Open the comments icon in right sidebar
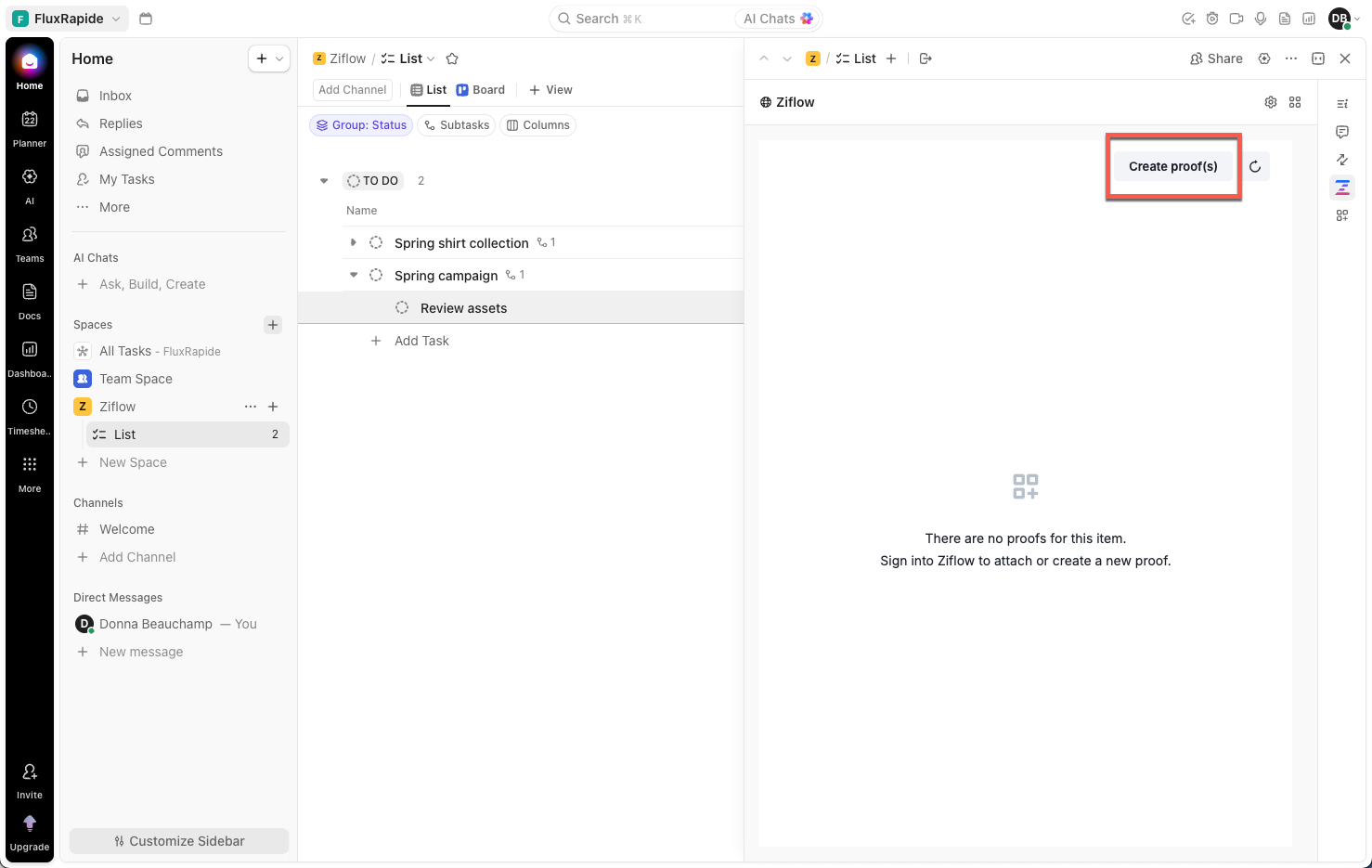1372x868 pixels. (x=1342, y=132)
